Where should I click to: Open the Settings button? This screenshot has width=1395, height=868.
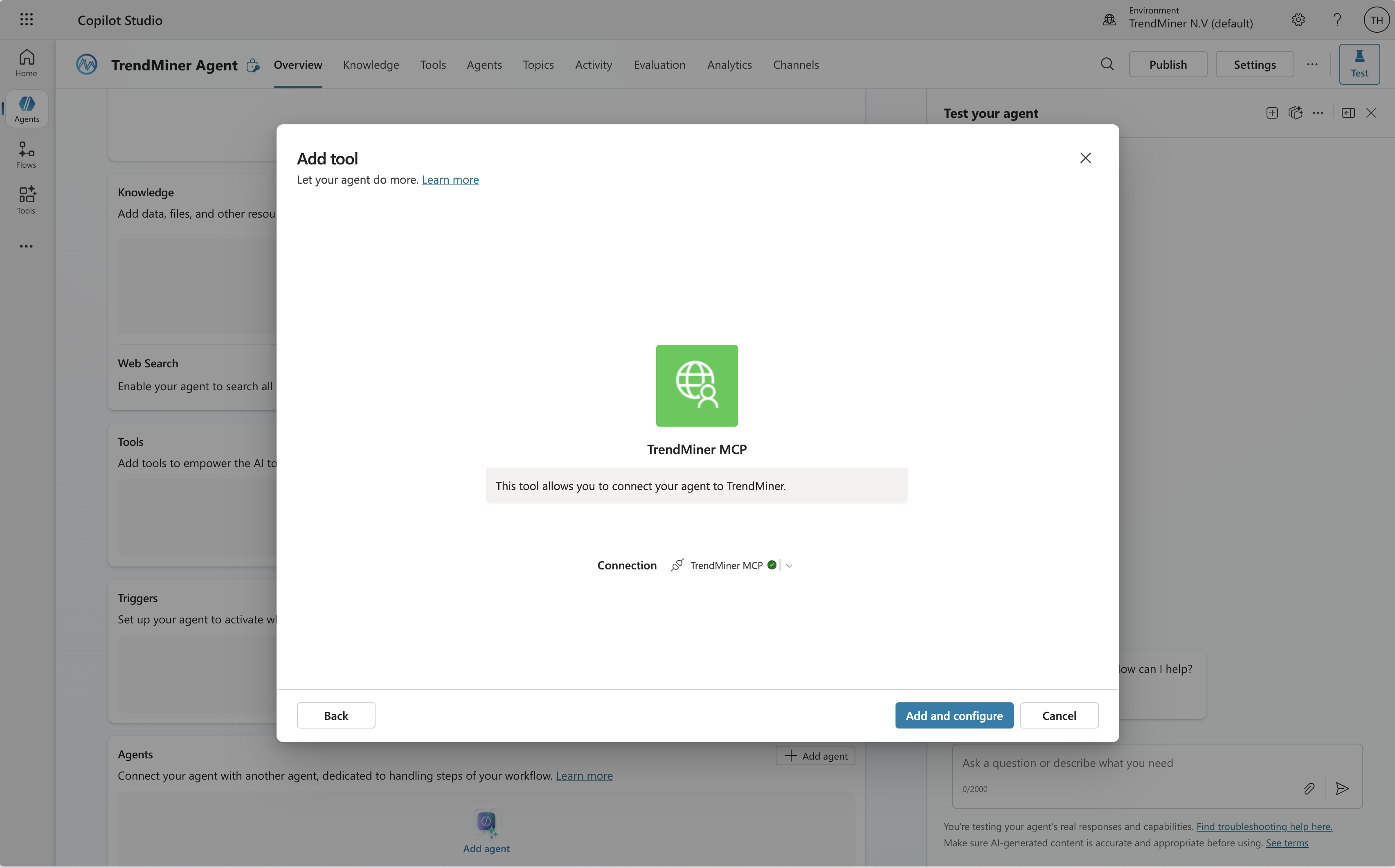click(1255, 64)
